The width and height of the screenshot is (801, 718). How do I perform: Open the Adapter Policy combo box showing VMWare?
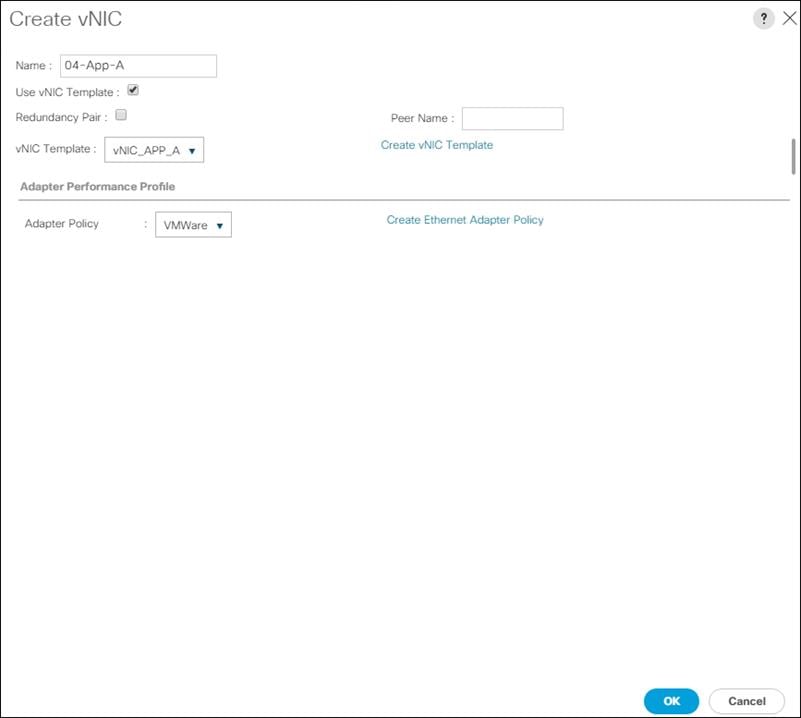193,224
